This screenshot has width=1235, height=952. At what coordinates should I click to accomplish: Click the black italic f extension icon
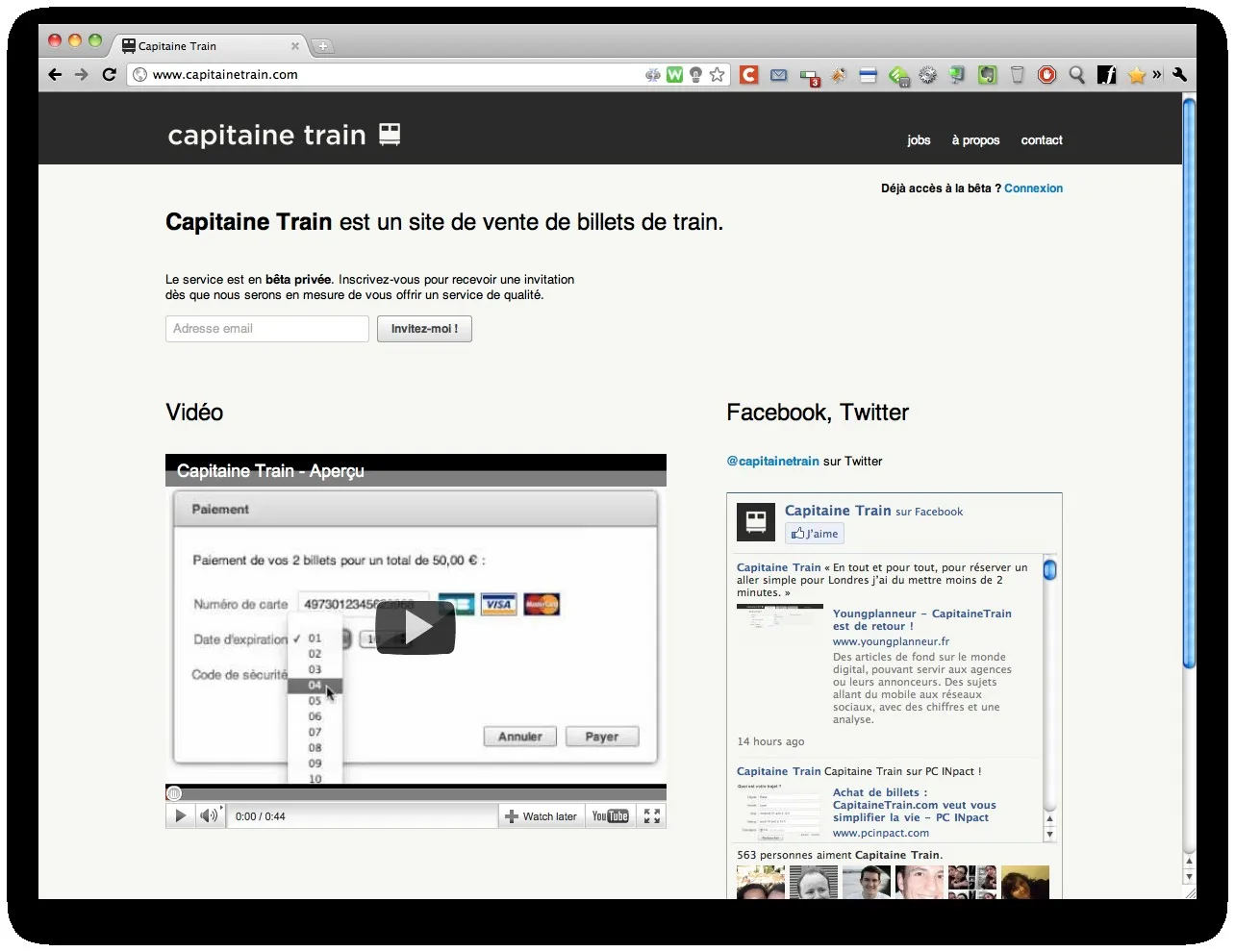tap(1107, 75)
